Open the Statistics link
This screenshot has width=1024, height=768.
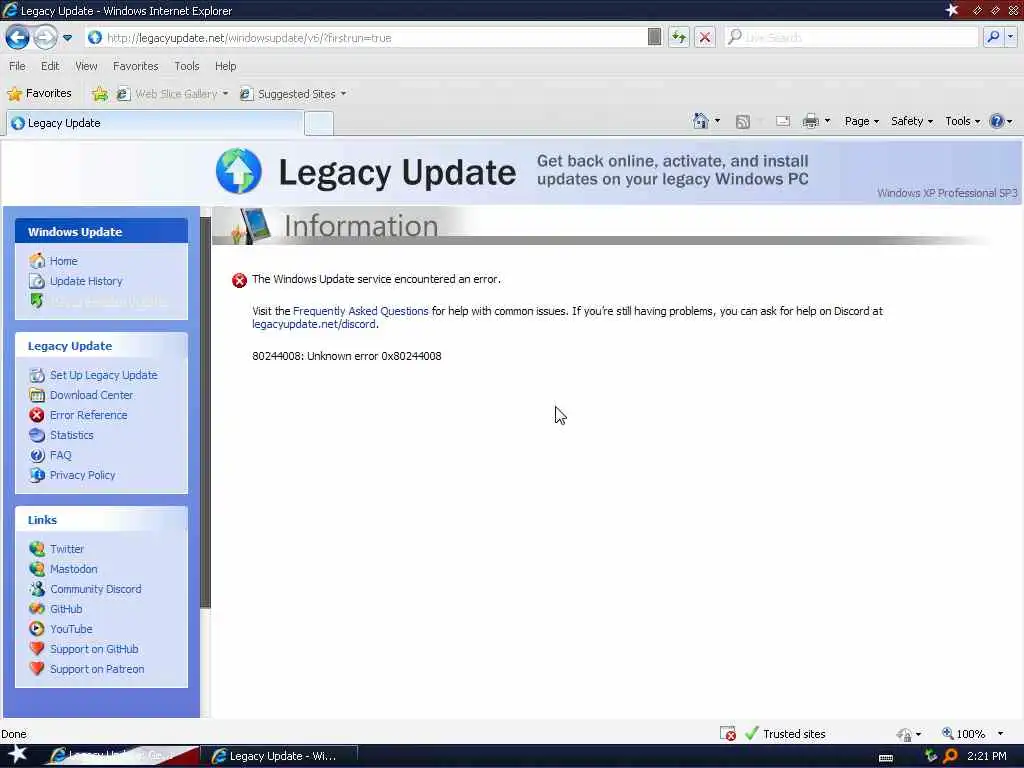click(x=71, y=435)
